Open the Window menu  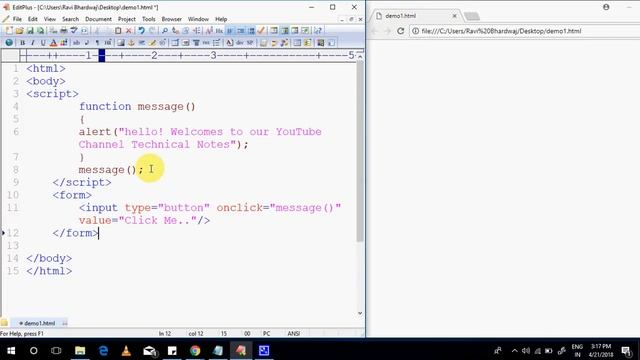(x=198, y=19)
